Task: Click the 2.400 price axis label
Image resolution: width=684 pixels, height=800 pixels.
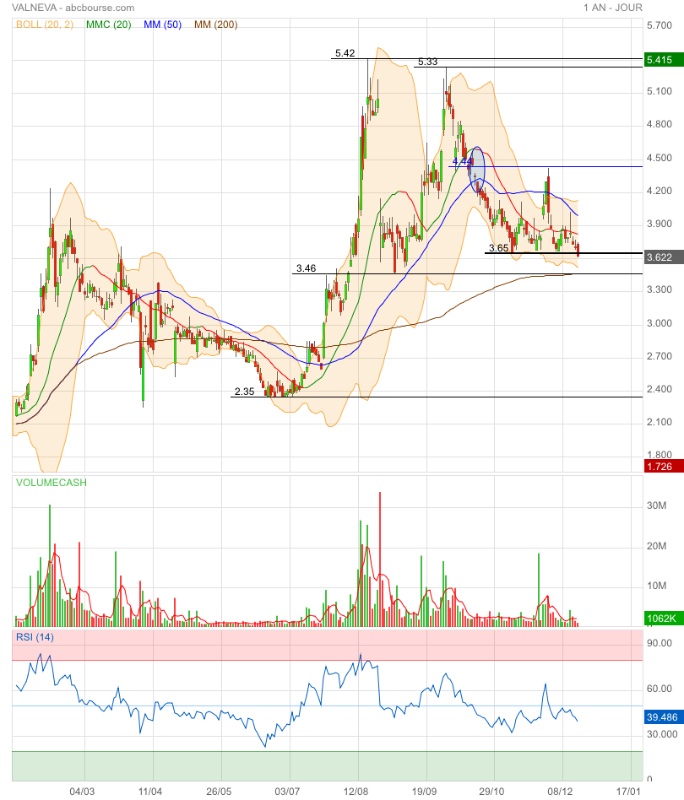Action: tap(660, 389)
